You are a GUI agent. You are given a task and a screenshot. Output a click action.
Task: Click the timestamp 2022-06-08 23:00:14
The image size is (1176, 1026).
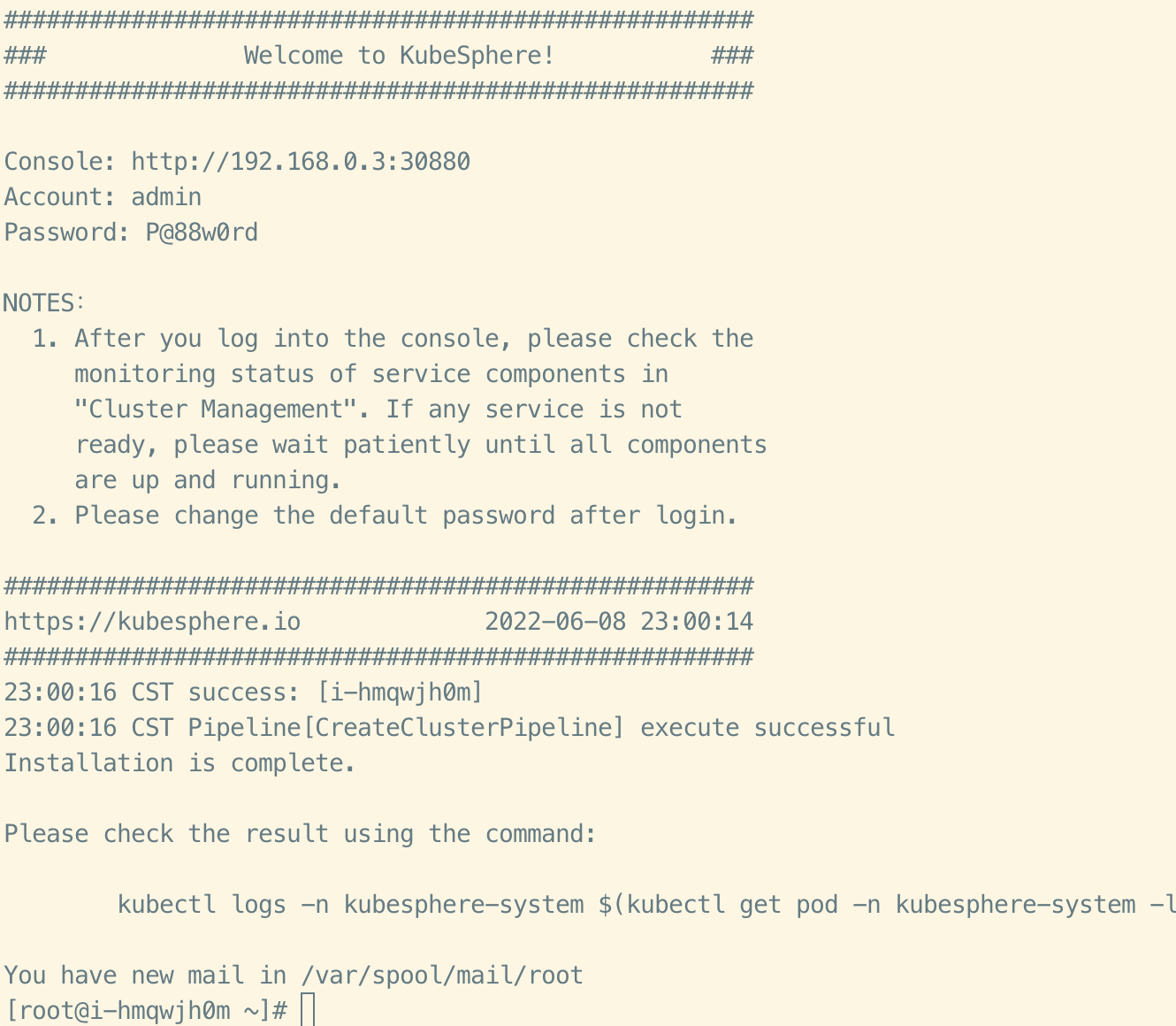point(619,622)
